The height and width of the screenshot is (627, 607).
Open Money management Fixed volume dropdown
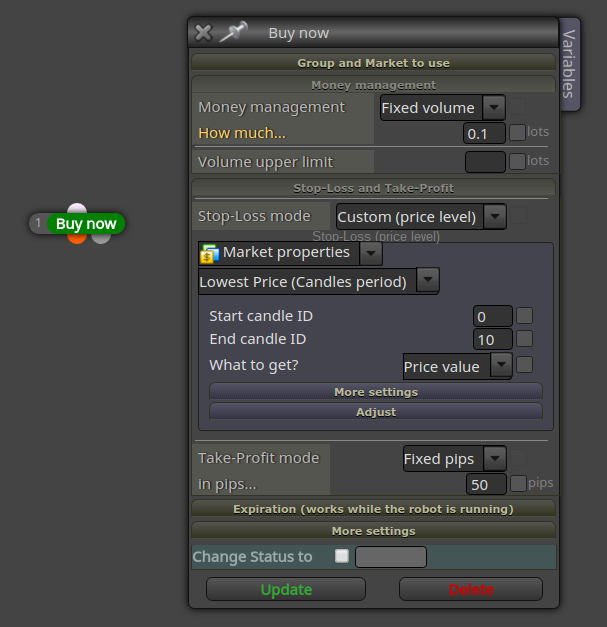(x=443, y=108)
